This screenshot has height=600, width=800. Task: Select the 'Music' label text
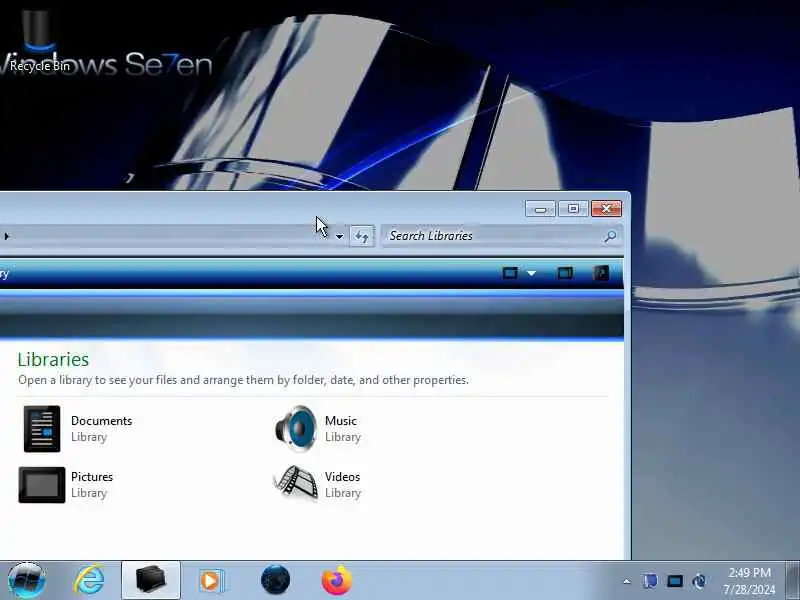(x=341, y=421)
